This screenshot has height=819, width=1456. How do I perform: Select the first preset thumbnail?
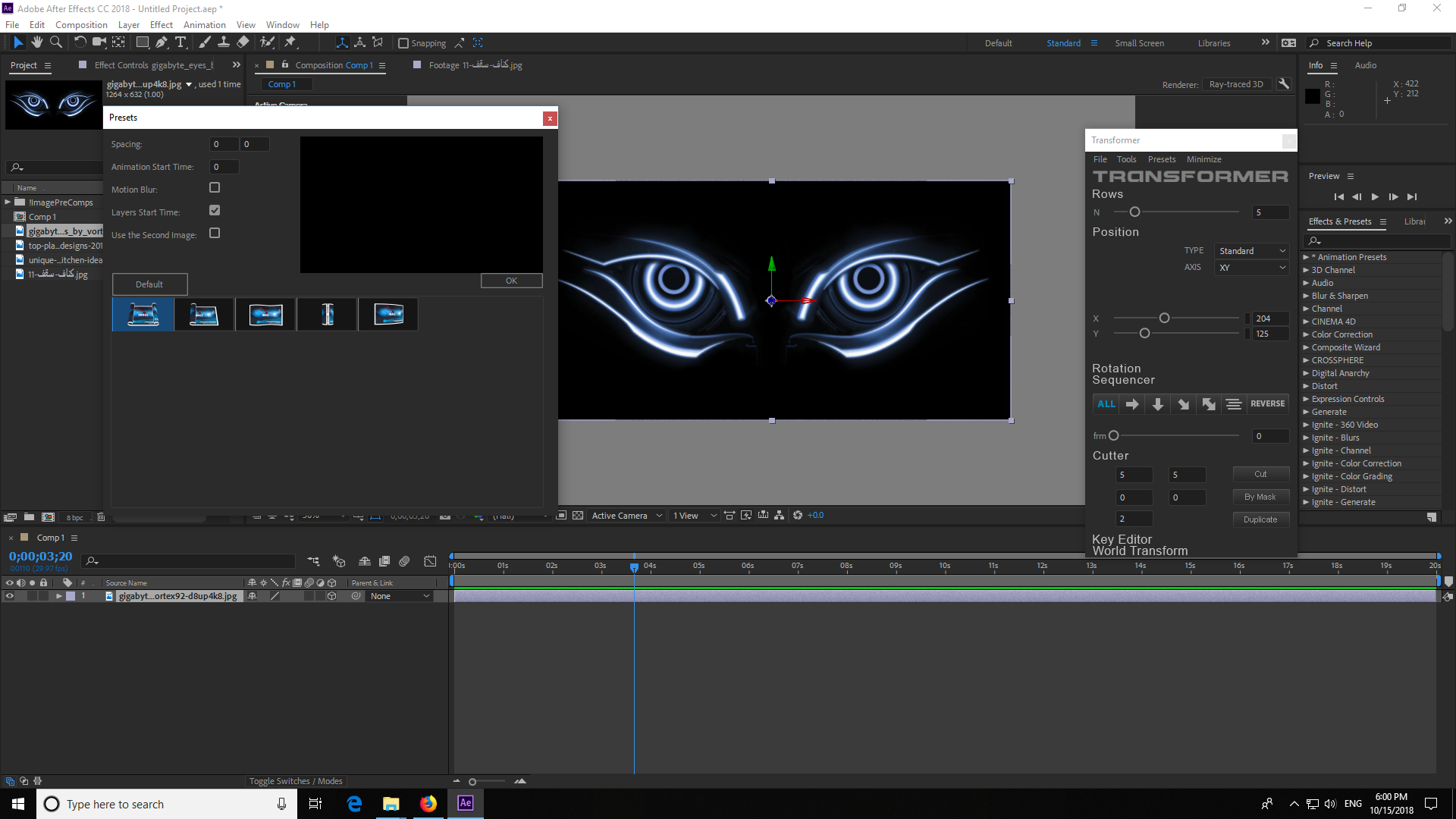[143, 314]
